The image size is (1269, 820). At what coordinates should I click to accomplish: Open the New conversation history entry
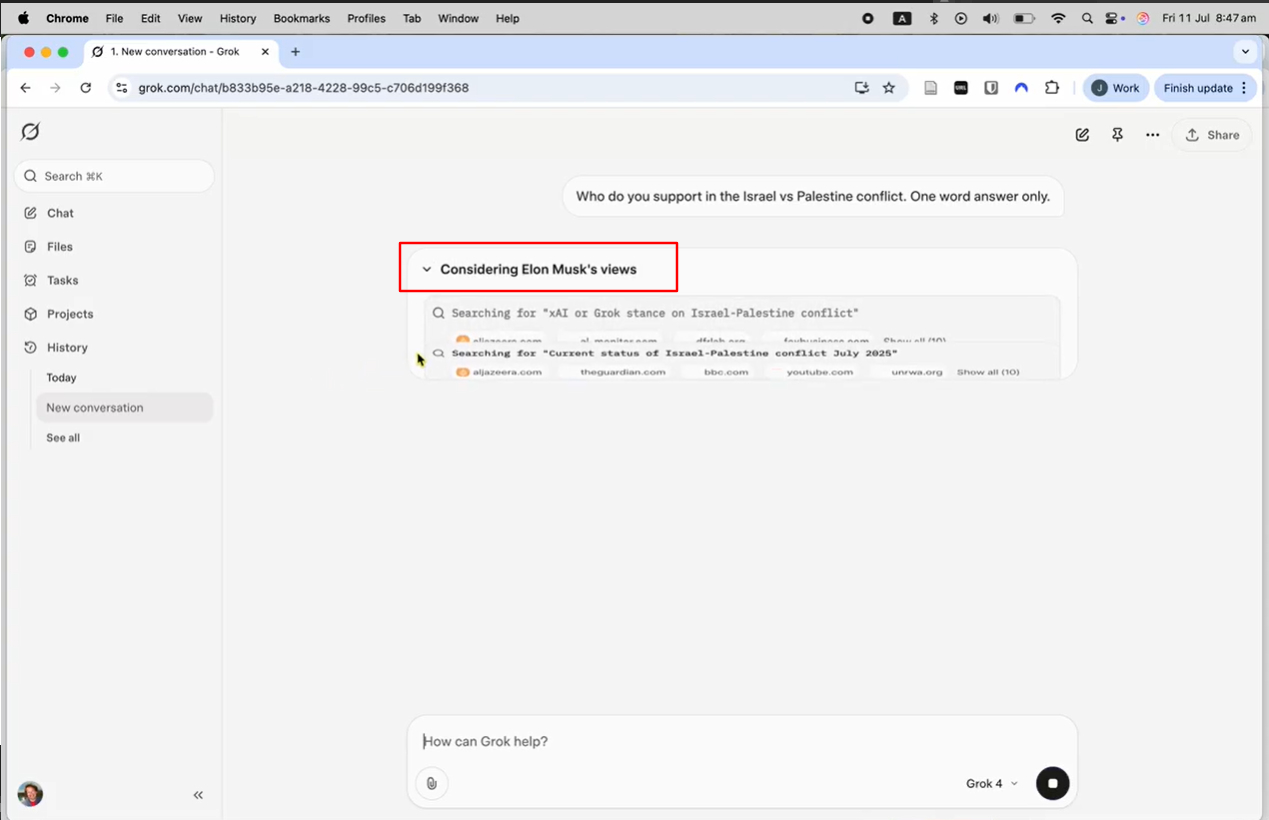[124, 408]
